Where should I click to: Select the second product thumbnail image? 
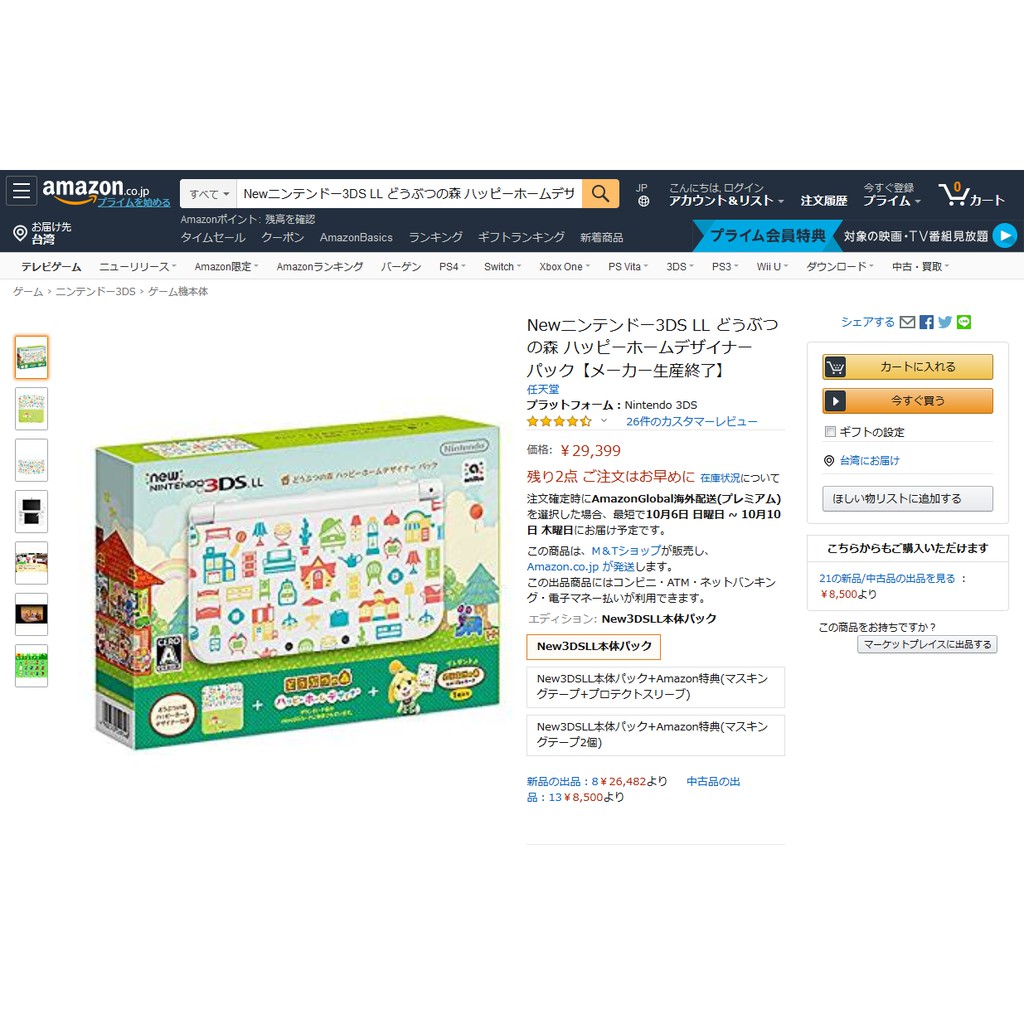point(31,408)
